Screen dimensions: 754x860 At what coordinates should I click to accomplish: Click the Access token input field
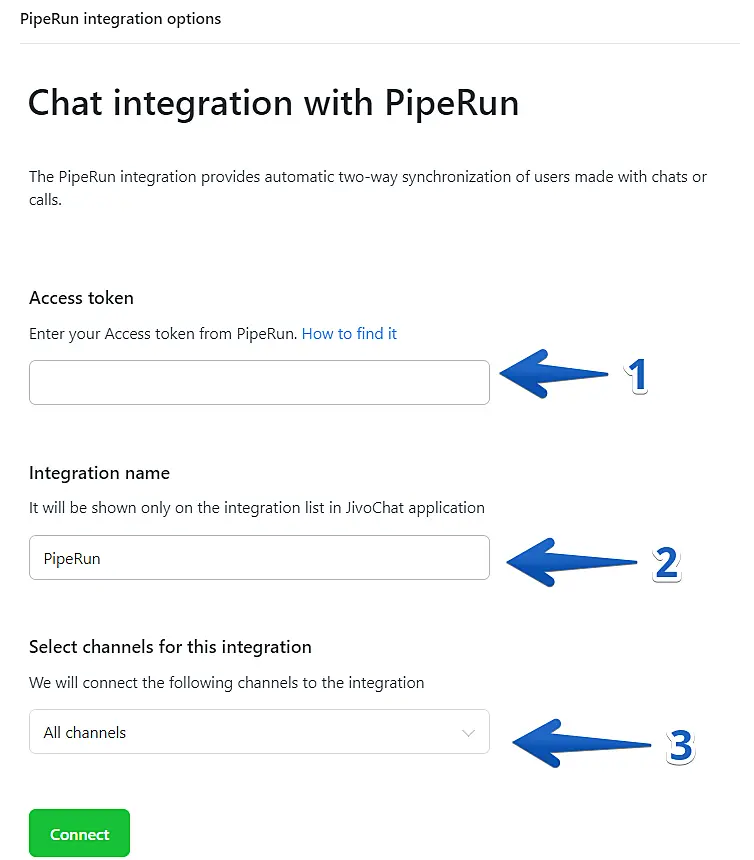tap(259, 382)
